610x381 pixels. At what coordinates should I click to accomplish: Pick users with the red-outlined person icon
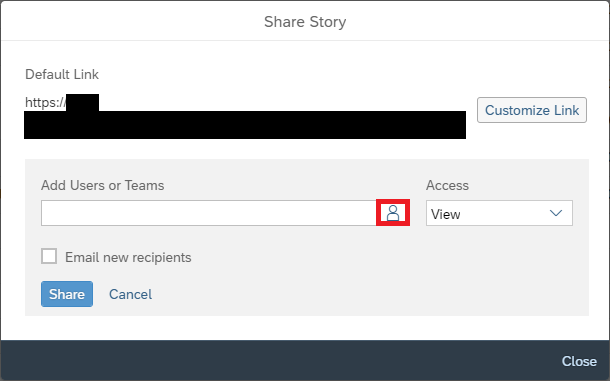click(393, 213)
